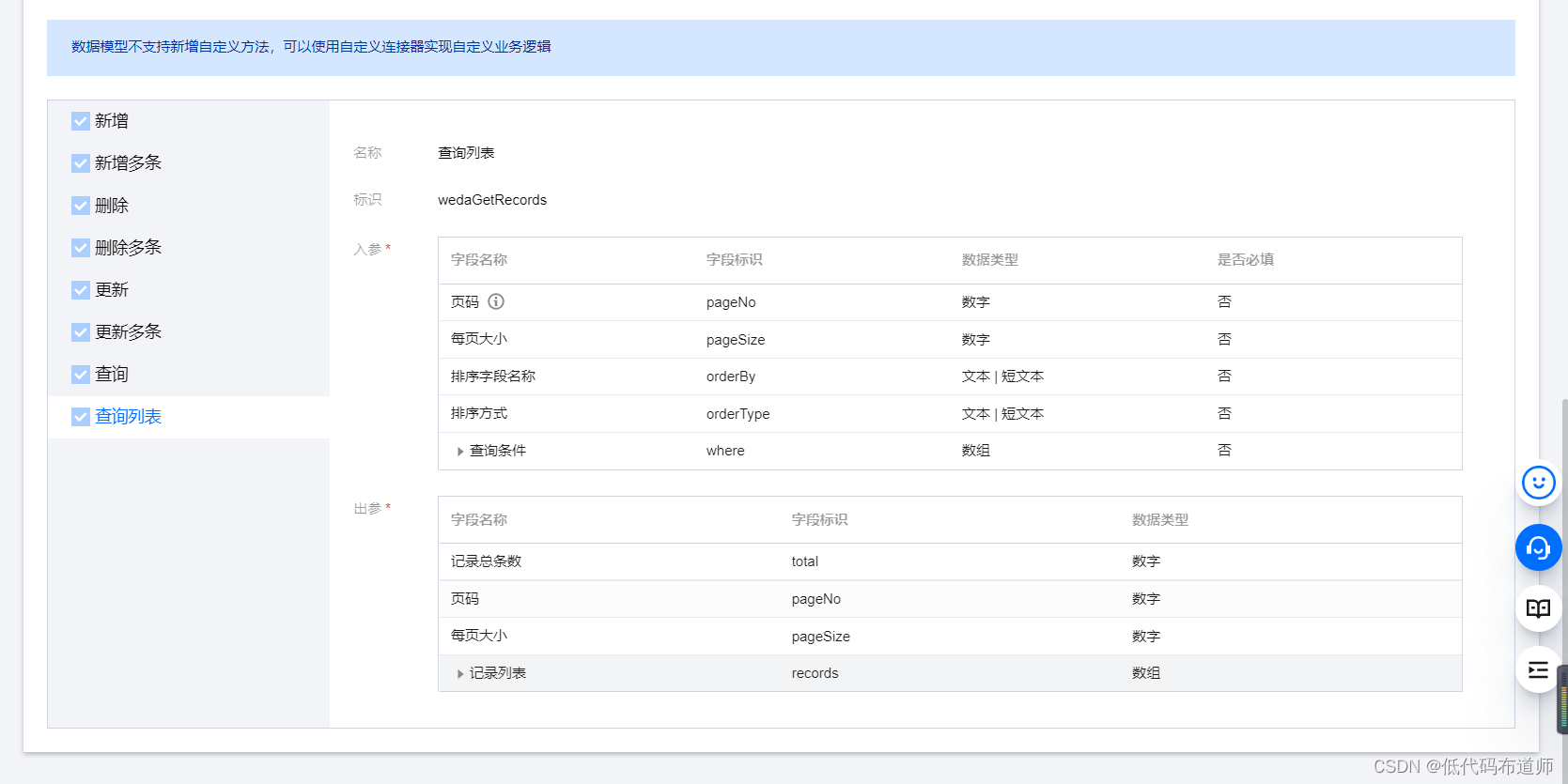
Task: Click the orderBy field identifier cell
Action: tap(731, 377)
